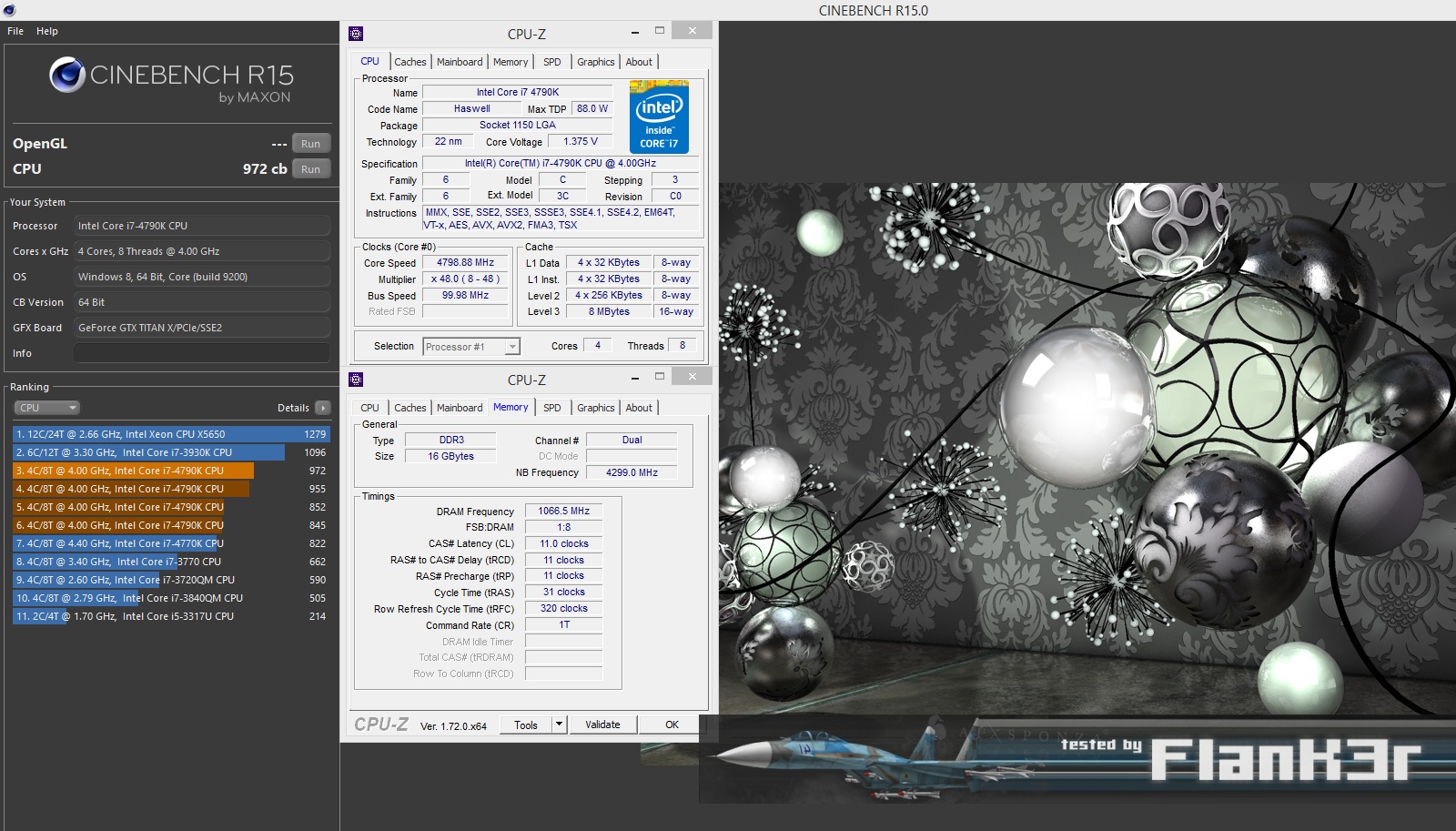The image size is (1456, 831).
Task: Select highlighted ranking row scoring 972
Action: click(171, 471)
